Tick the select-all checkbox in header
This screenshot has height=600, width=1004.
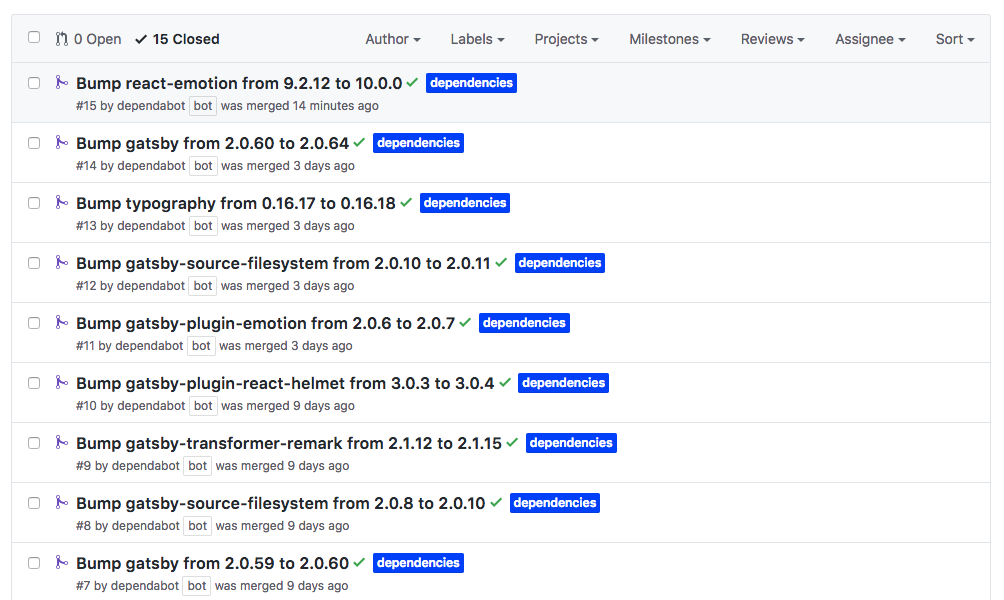click(34, 38)
